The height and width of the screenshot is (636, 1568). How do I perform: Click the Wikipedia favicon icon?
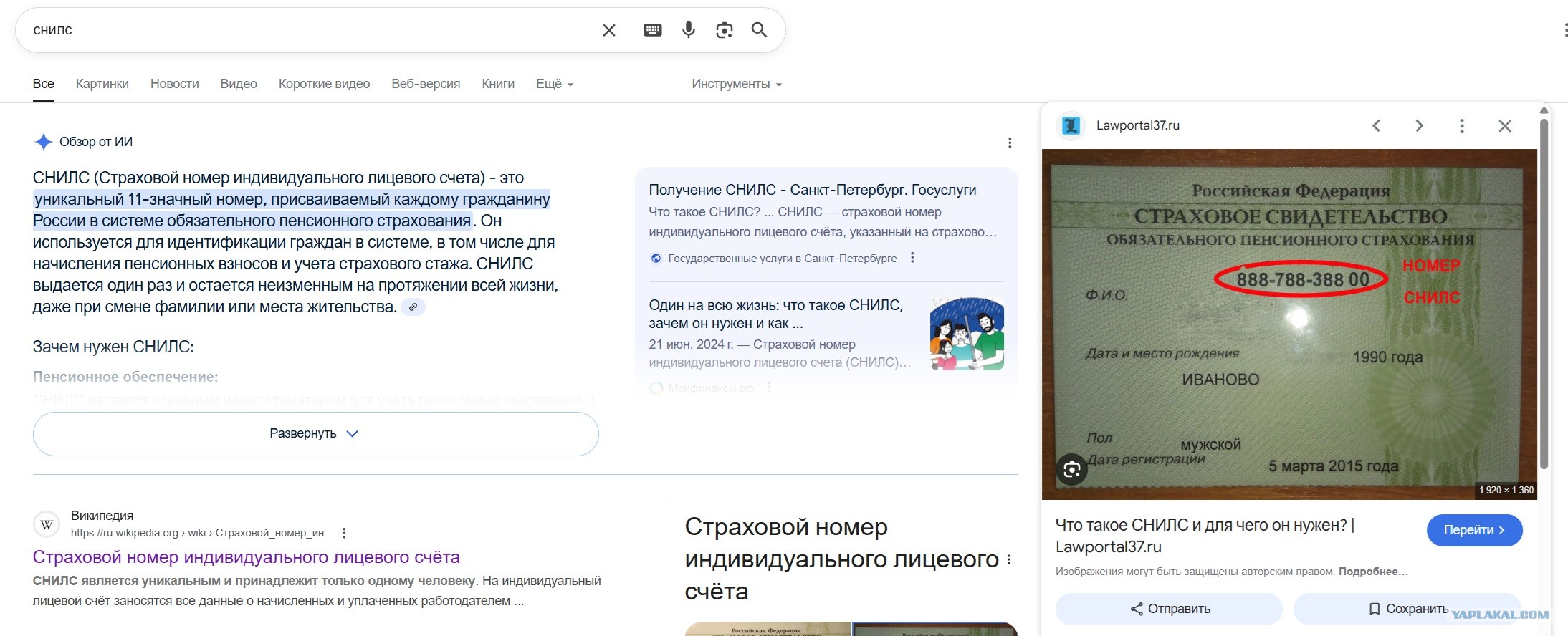point(47,524)
